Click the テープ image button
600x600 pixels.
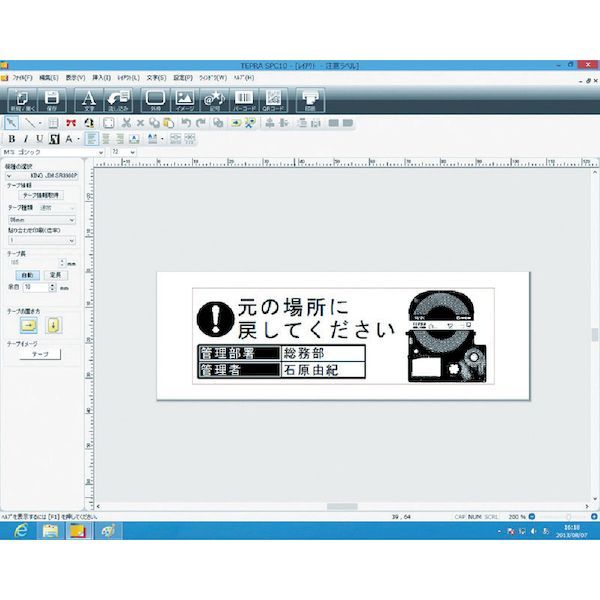(x=39, y=354)
